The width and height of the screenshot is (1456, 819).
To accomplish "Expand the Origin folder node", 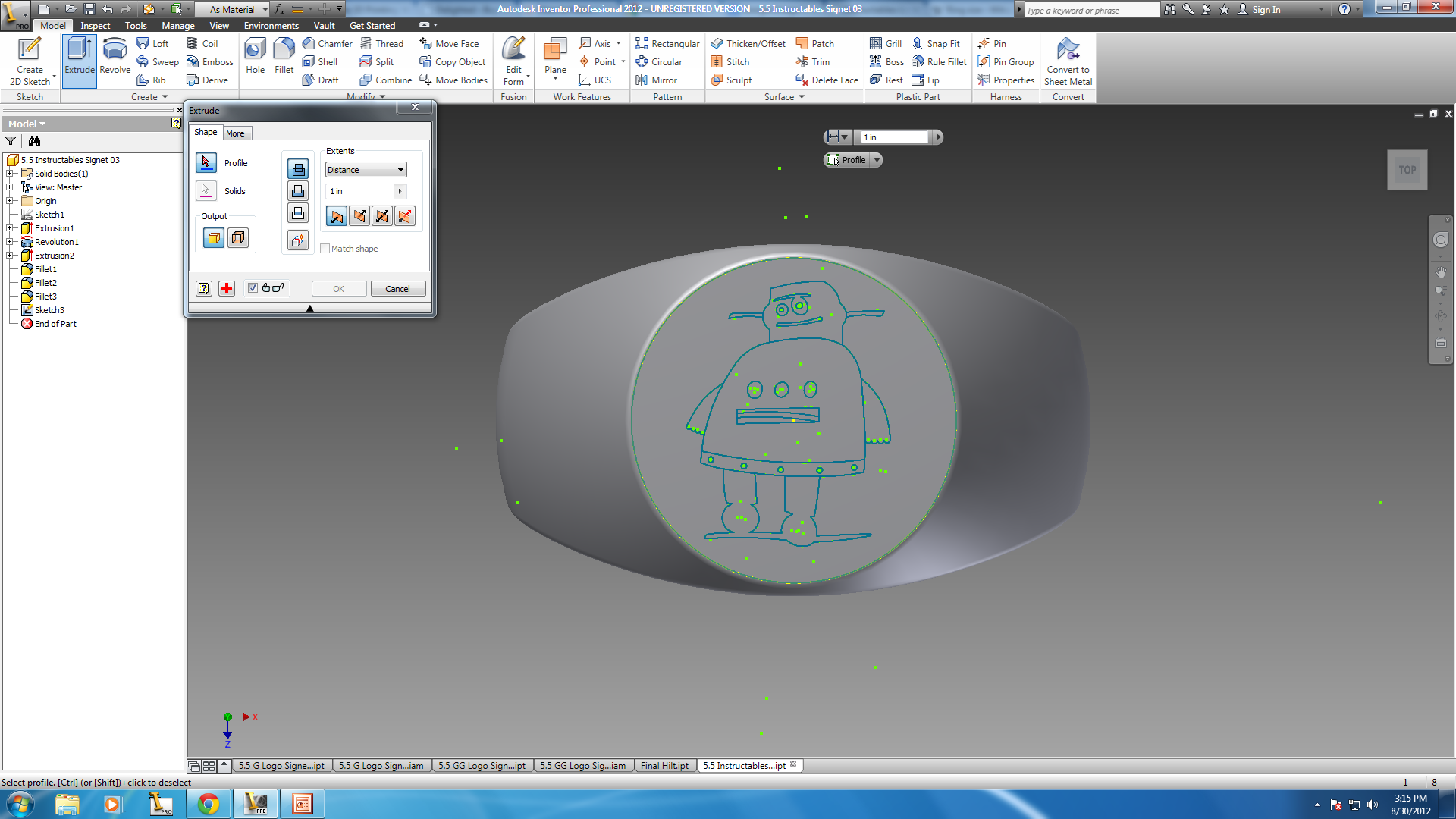I will [10, 201].
